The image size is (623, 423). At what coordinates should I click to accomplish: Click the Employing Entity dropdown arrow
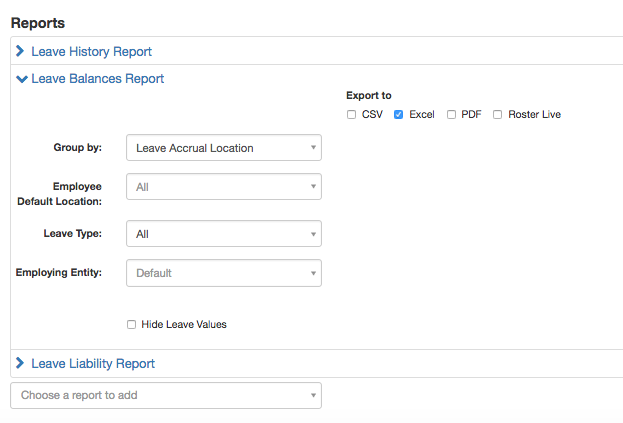click(x=313, y=273)
